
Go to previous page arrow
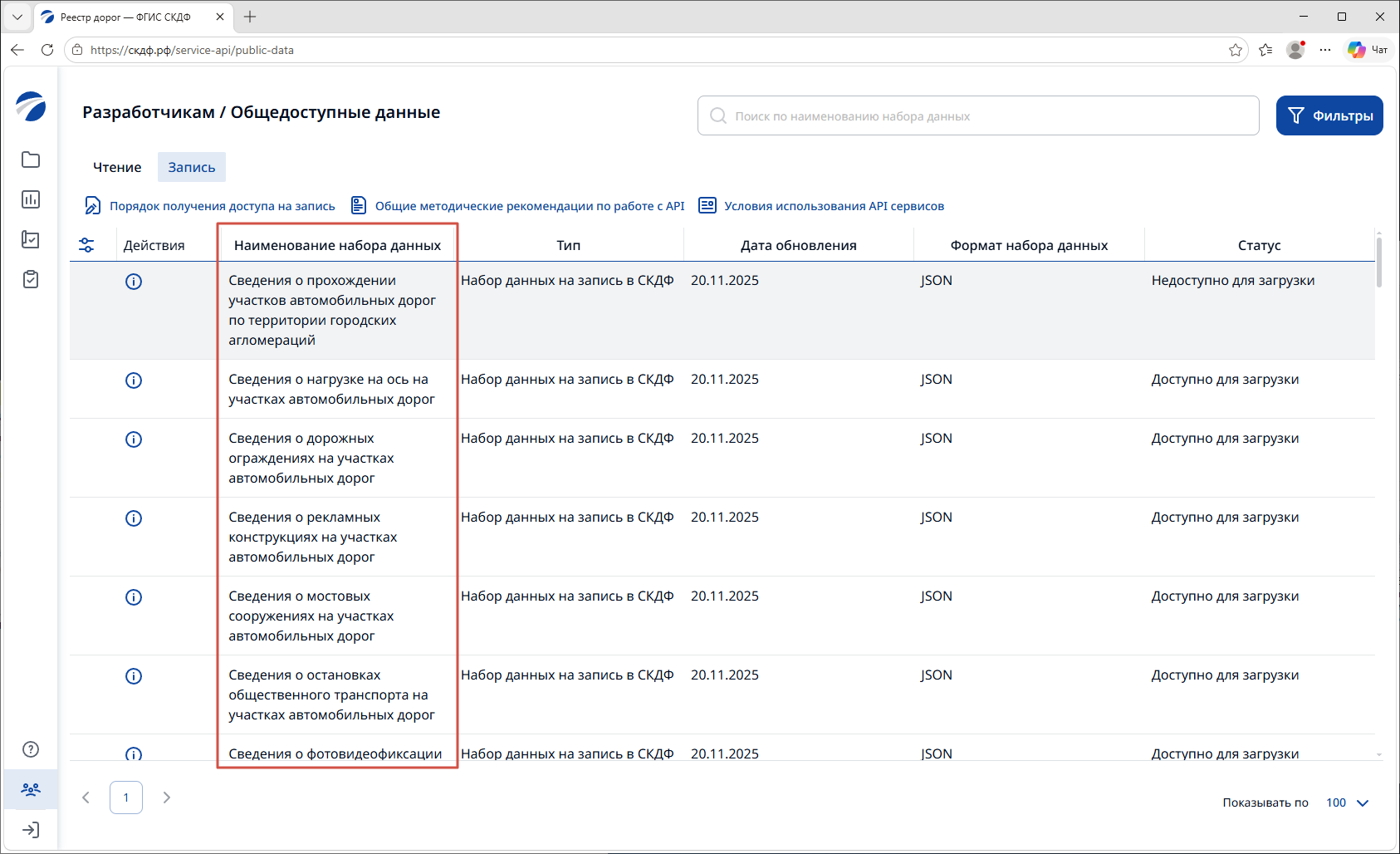tap(86, 798)
